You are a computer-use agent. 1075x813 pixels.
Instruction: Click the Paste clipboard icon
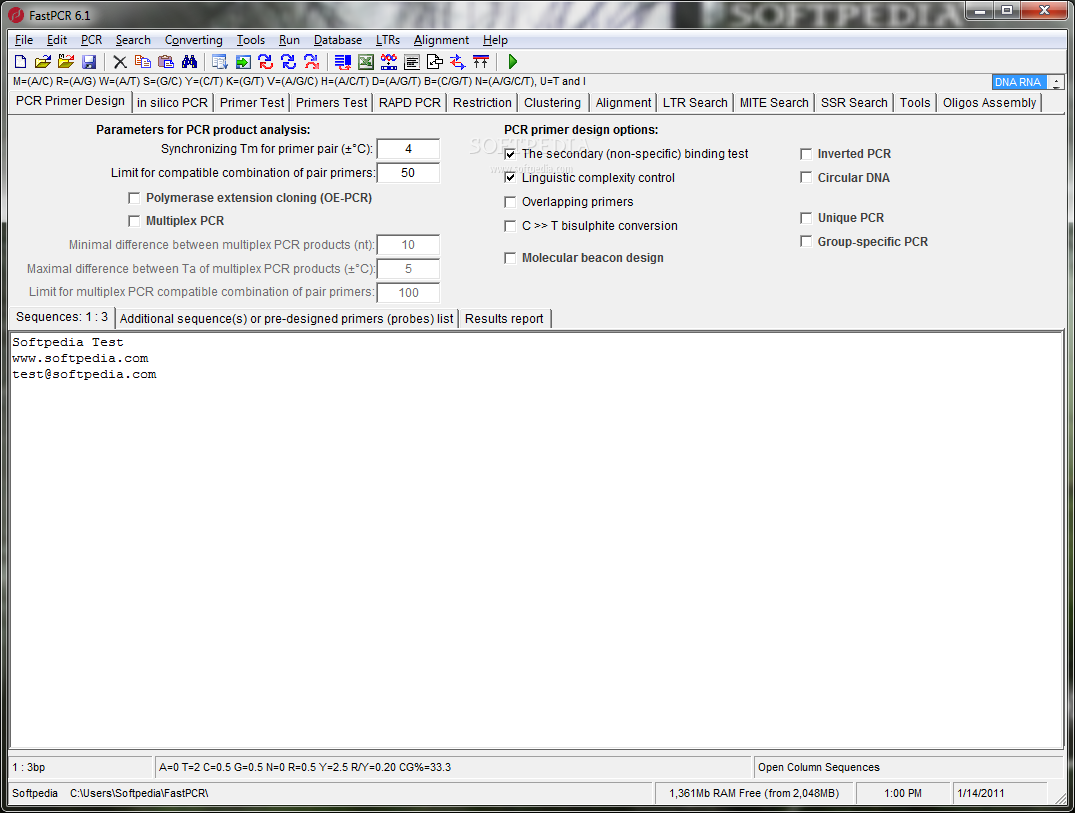(x=166, y=62)
